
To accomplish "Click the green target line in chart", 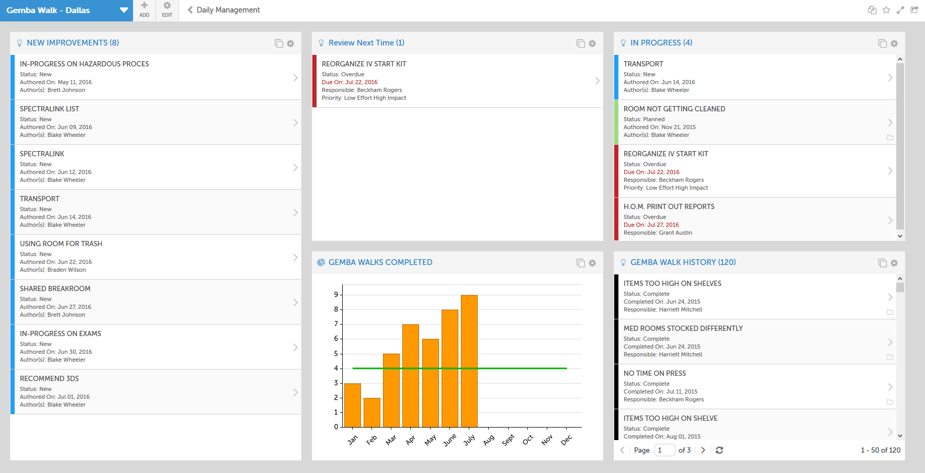I will 460,369.
